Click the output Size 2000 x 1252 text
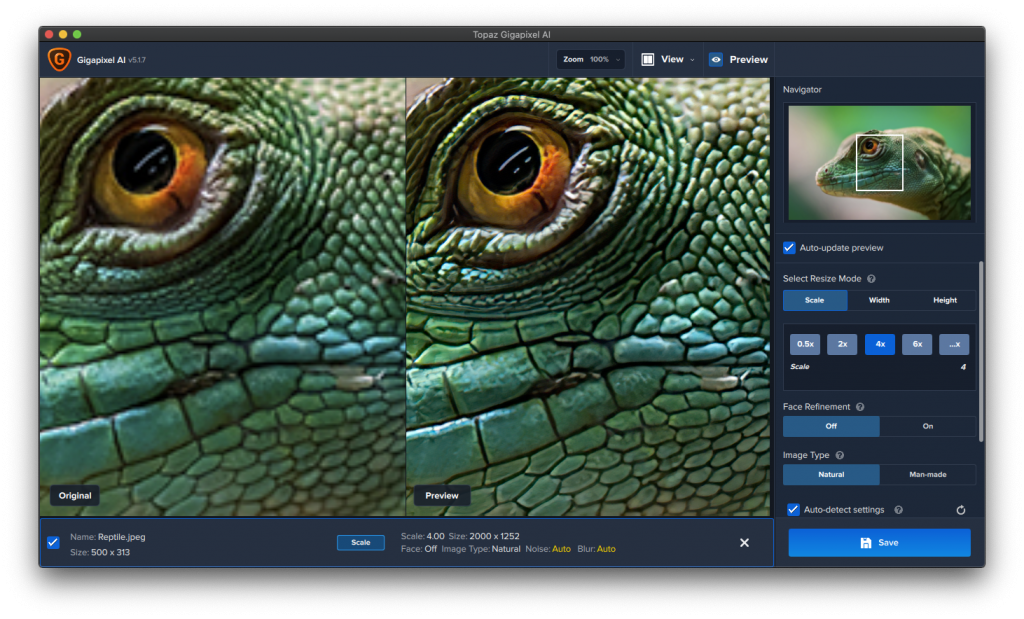Screen dimensions: 1024x619 tap(484, 536)
